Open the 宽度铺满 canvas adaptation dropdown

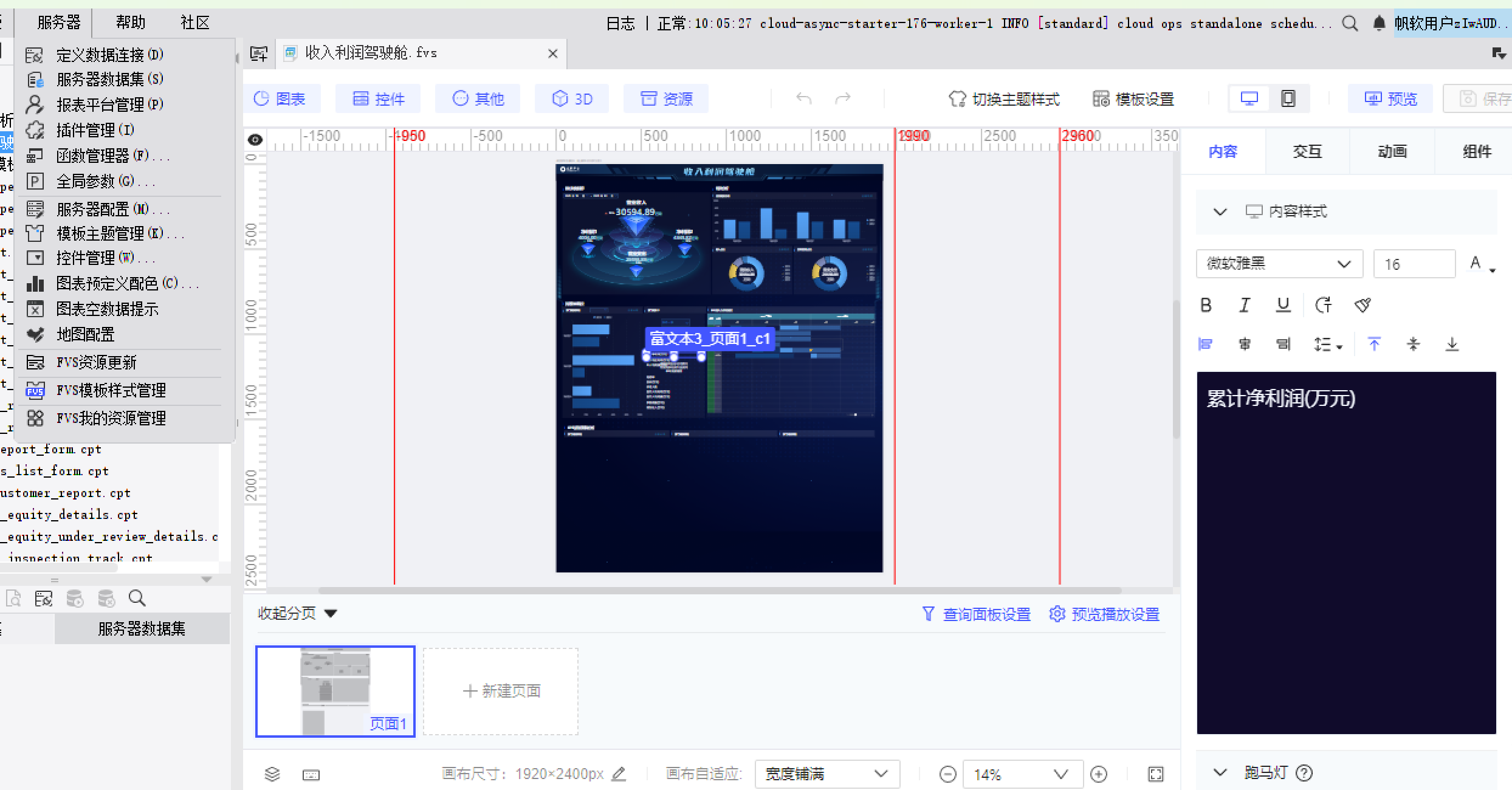pos(826,774)
